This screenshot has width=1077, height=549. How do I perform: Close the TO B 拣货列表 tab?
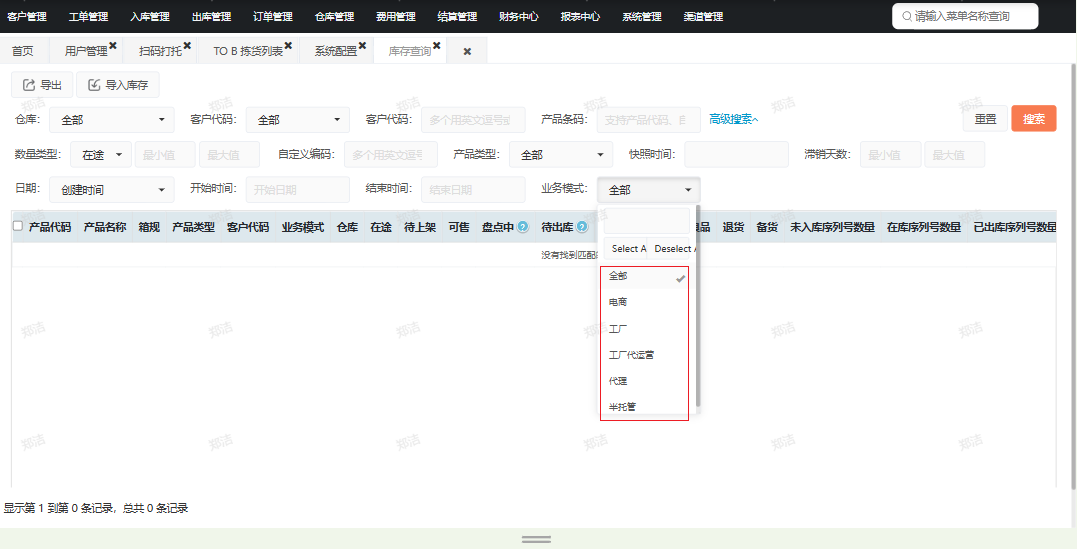(288, 45)
